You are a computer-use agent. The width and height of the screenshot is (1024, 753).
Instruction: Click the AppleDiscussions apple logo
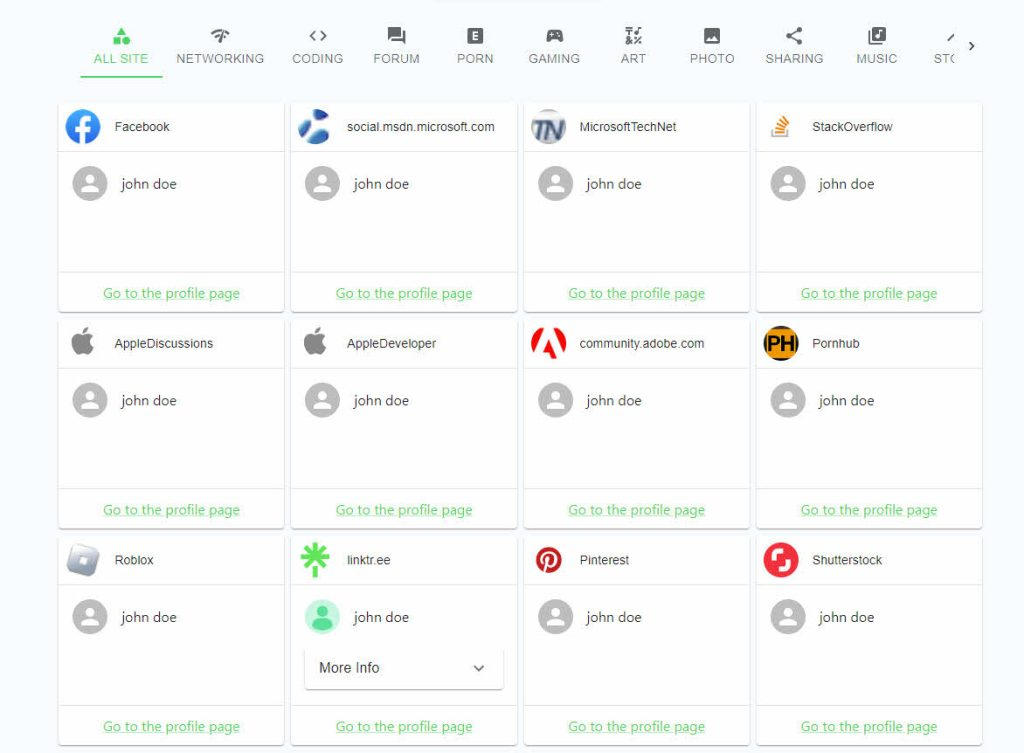click(83, 342)
